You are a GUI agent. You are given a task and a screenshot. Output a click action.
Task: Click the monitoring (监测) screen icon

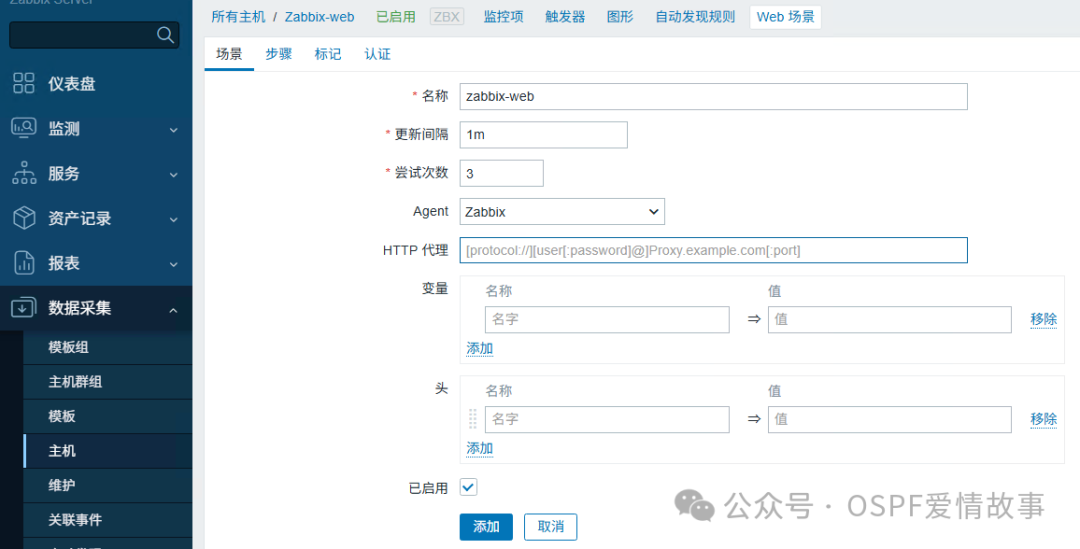24,128
